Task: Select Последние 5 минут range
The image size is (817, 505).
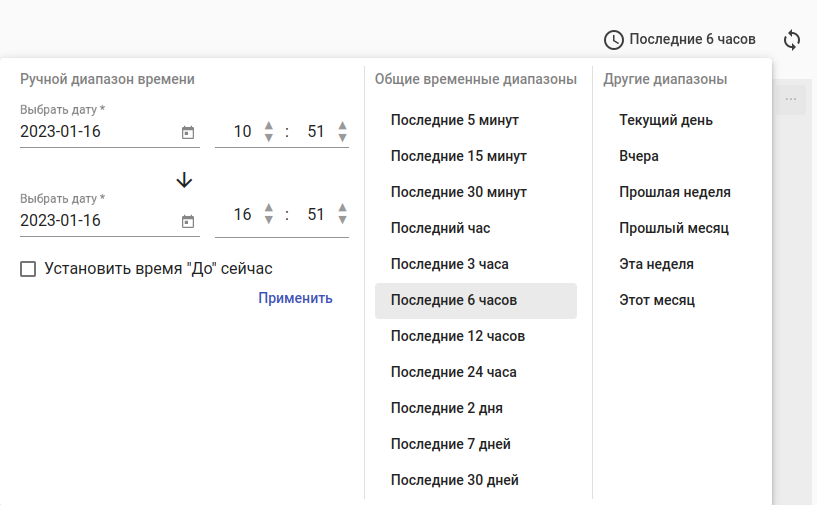Action: (x=454, y=120)
